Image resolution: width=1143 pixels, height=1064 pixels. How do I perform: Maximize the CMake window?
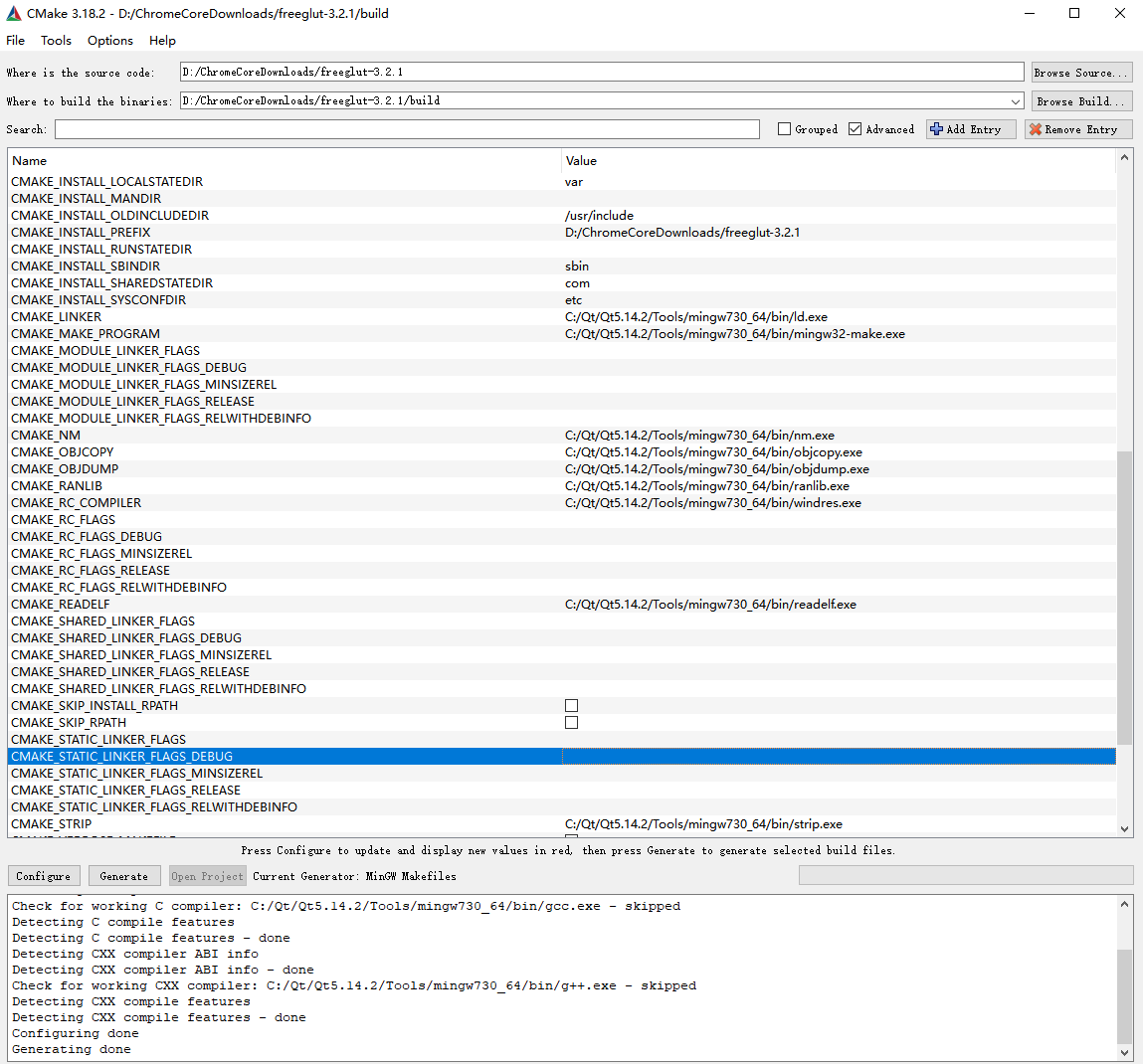tap(1074, 13)
